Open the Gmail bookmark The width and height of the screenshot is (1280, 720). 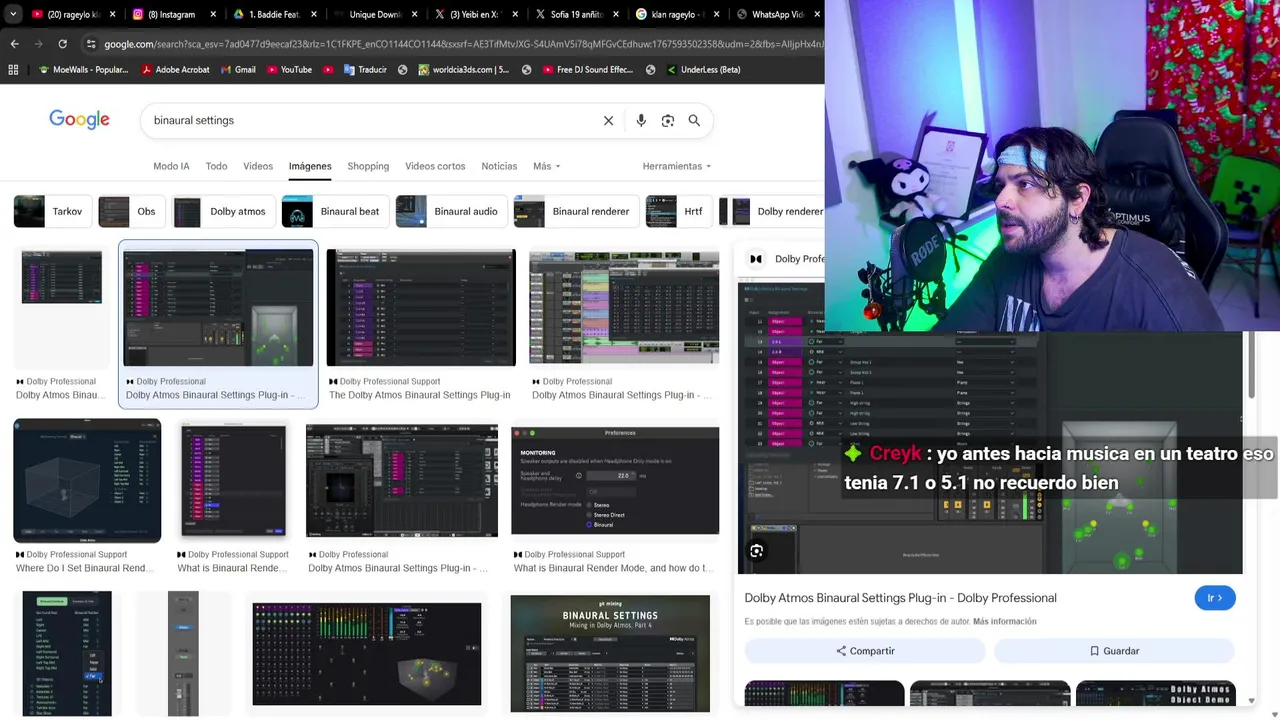tap(238, 70)
